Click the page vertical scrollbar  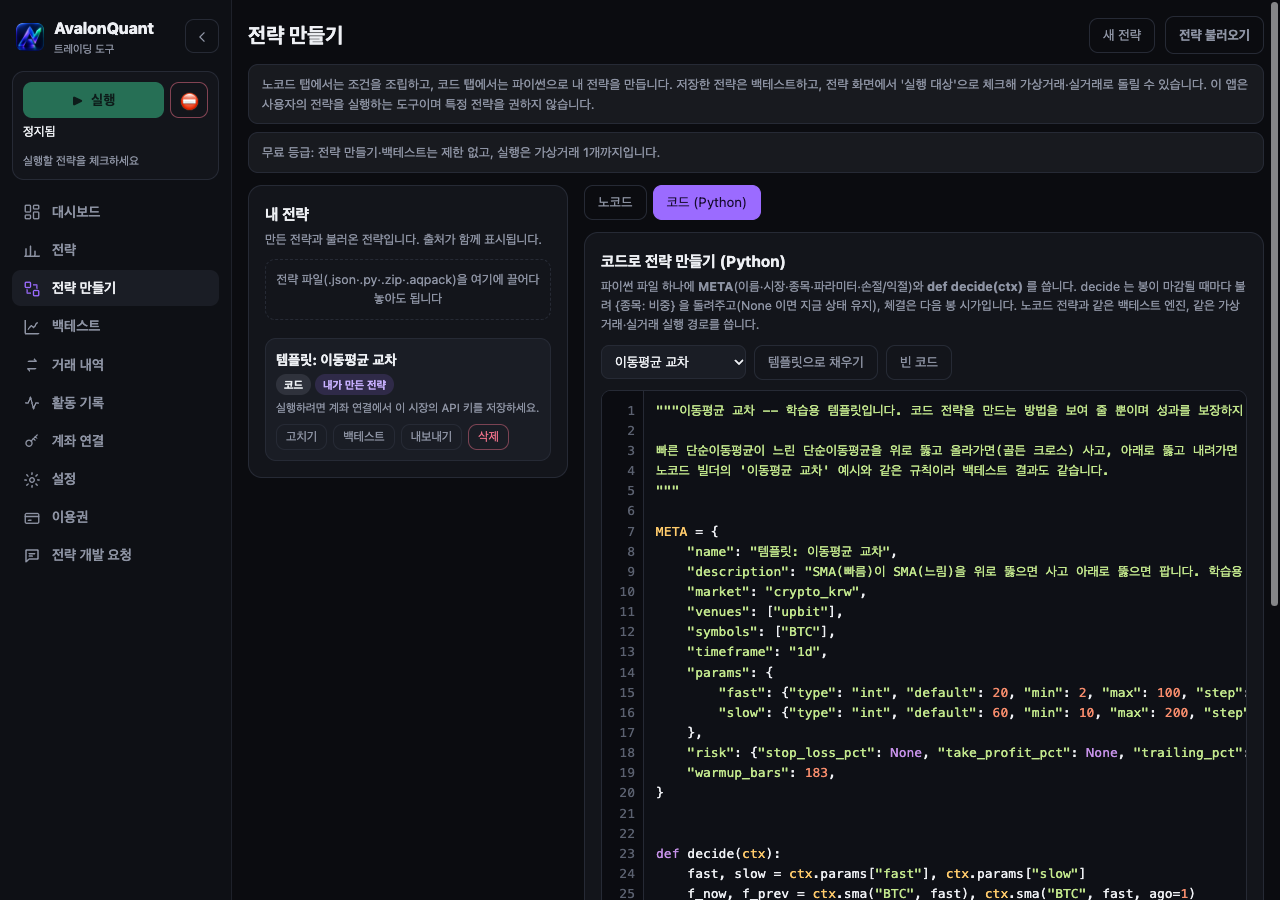point(1274,305)
